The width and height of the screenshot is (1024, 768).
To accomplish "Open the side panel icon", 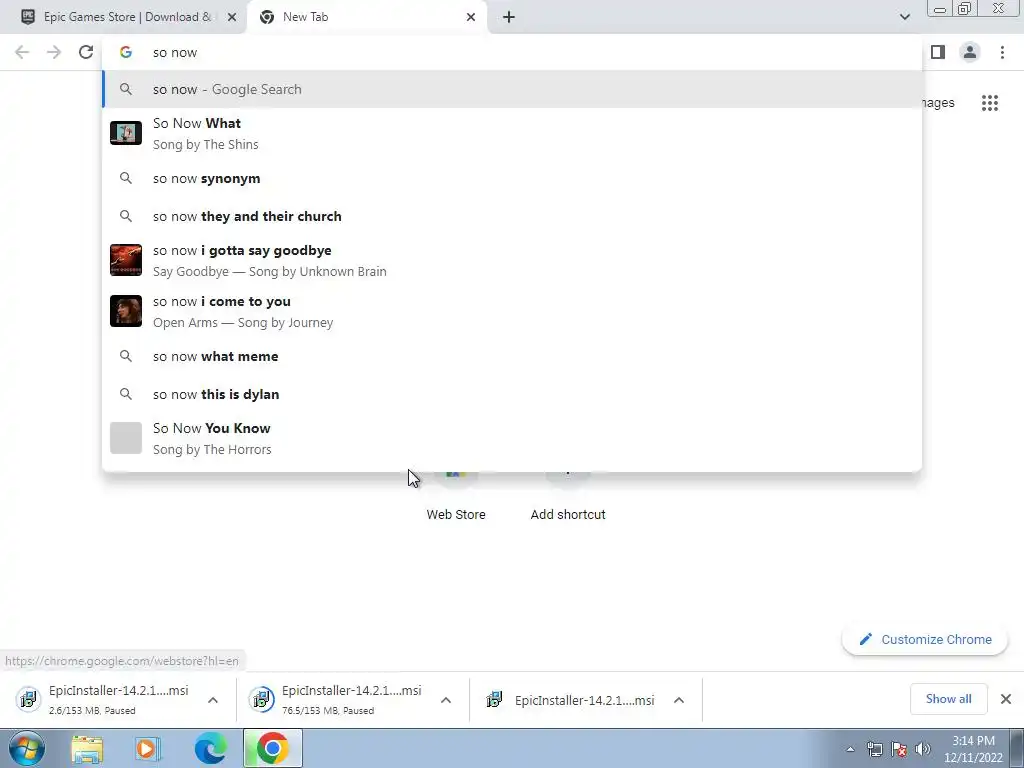I will click(938, 52).
